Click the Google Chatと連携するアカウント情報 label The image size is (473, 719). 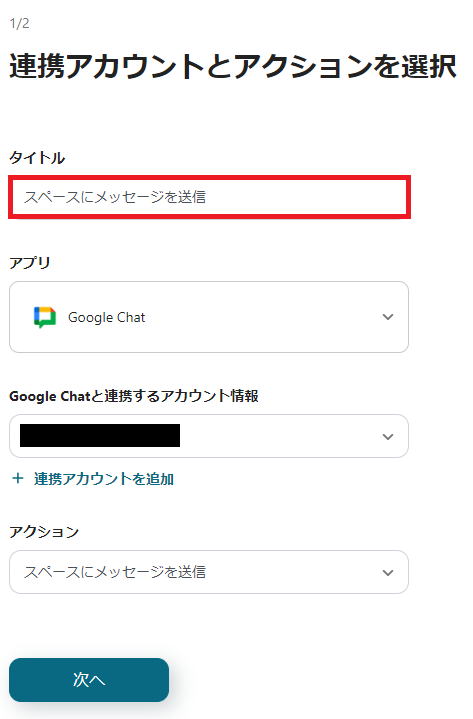pos(134,396)
